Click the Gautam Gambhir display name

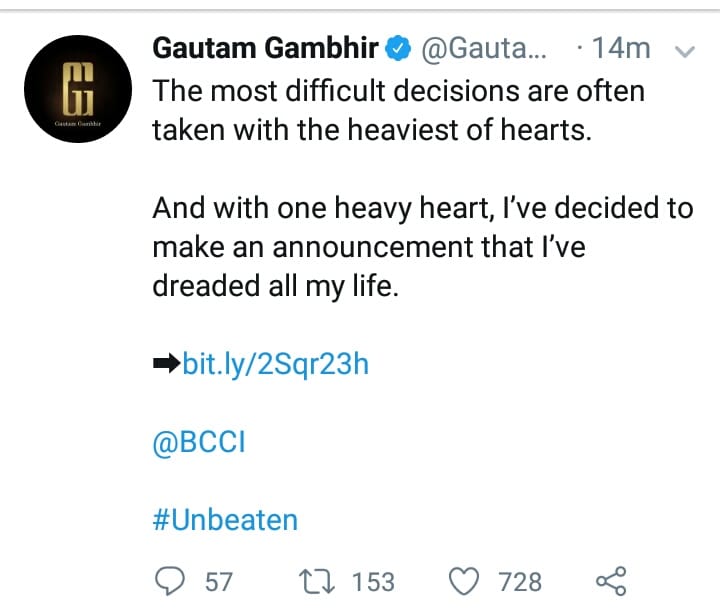click(x=265, y=48)
